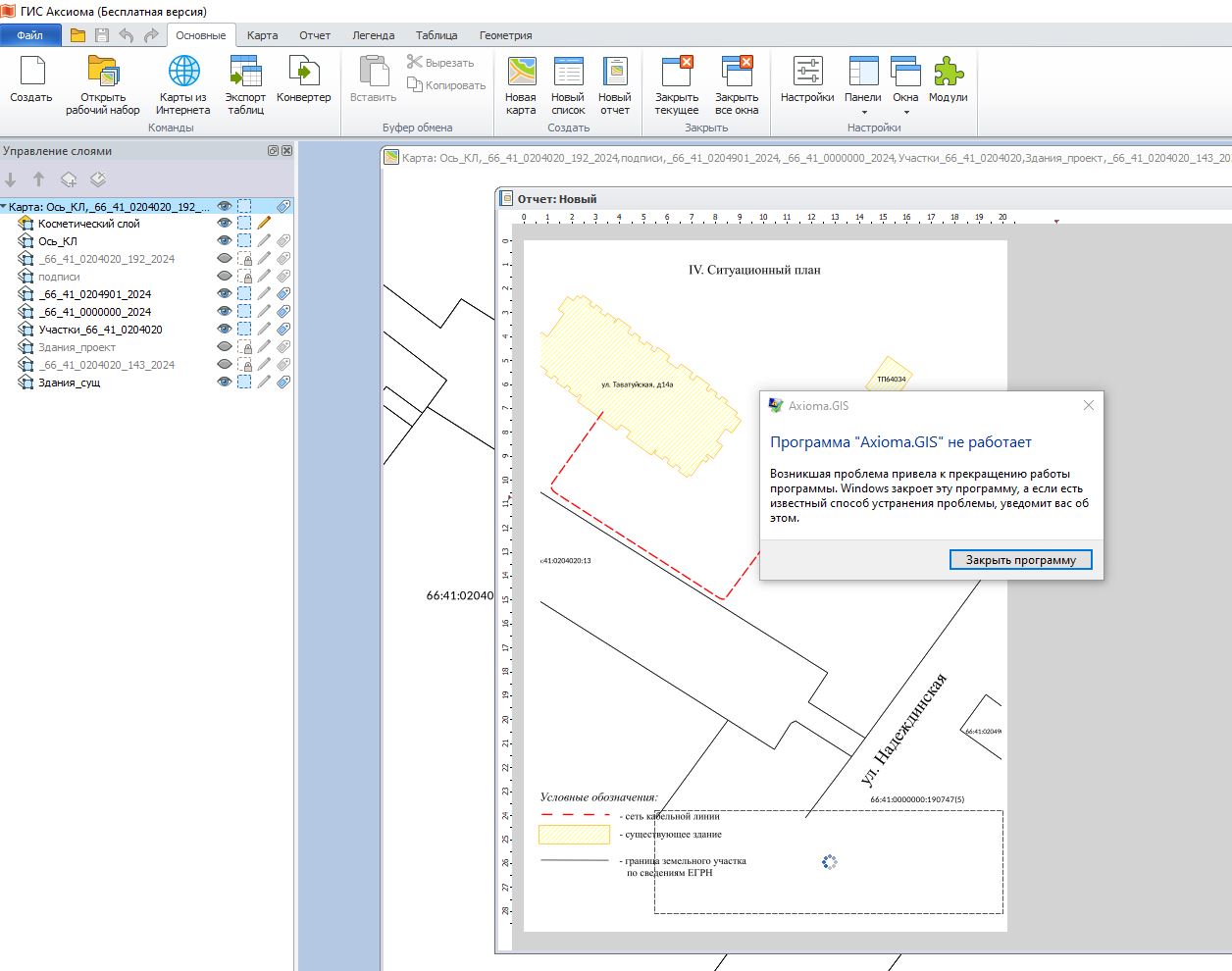
Task: Close the Axioma.GIS crash dialog with X
Action: pyautogui.click(x=1088, y=405)
